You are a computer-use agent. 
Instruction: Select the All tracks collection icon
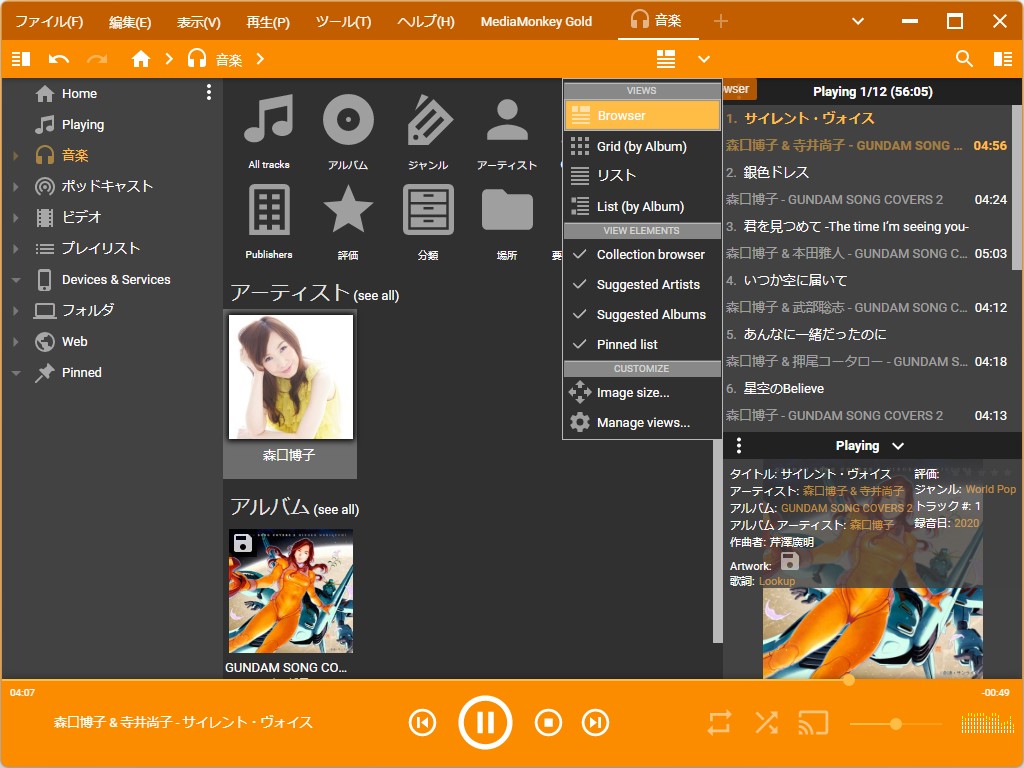pos(267,120)
